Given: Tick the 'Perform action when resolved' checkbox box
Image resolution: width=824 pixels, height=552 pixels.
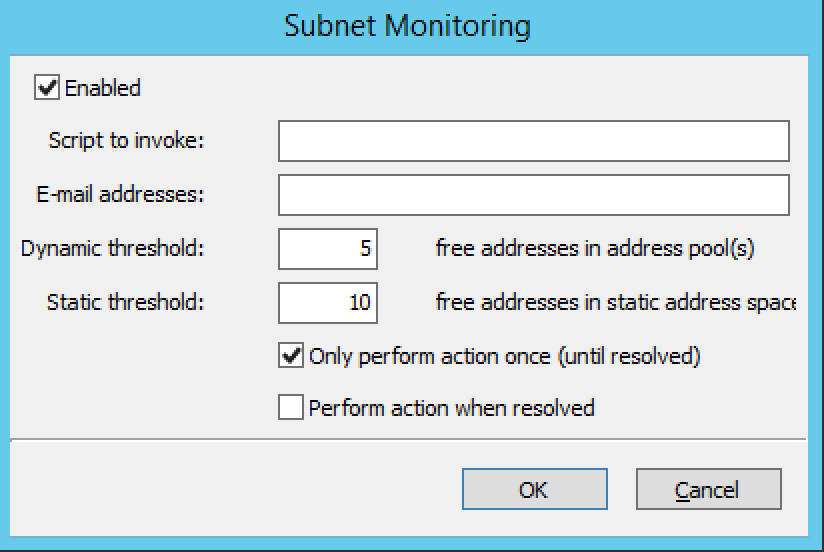Looking at the screenshot, I should (291, 408).
